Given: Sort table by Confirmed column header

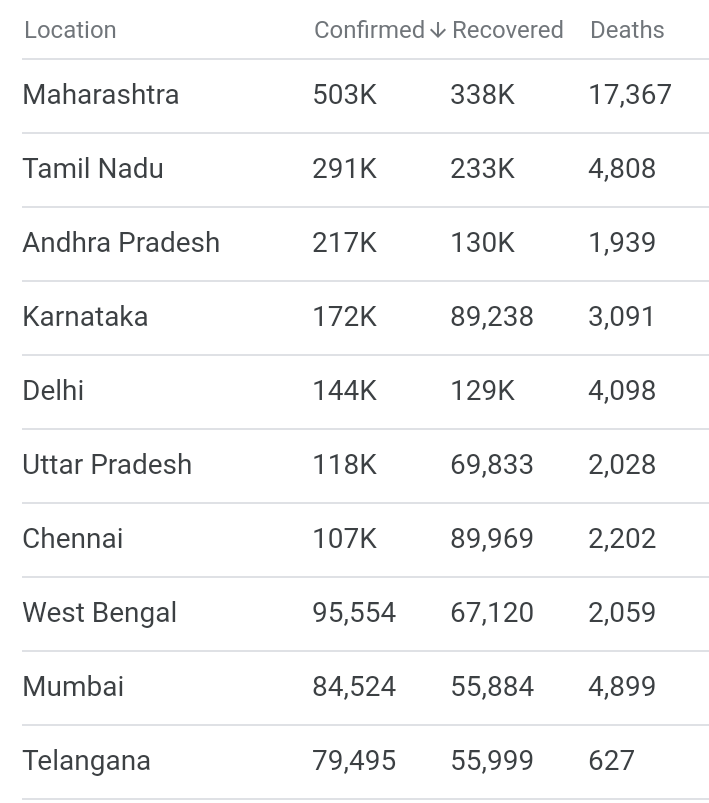Looking at the screenshot, I should 369,30.
